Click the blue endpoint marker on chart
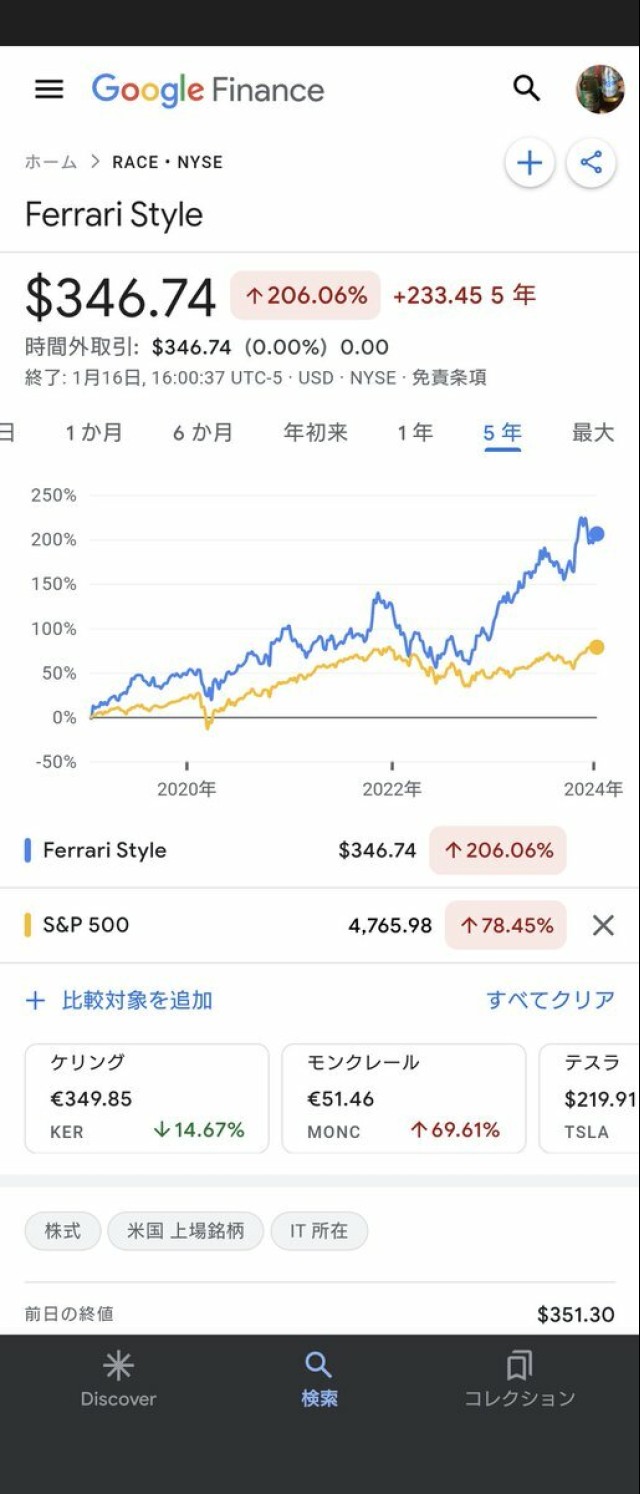Viewport: 640px width, 1494px height. coord(597,534)
